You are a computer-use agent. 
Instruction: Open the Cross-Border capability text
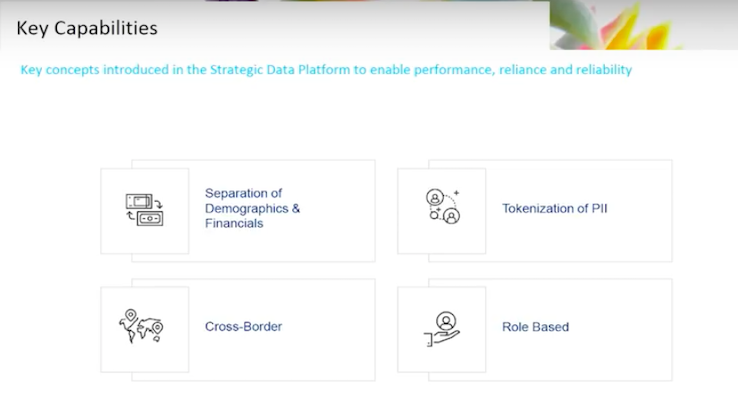[x=243, y=327]
